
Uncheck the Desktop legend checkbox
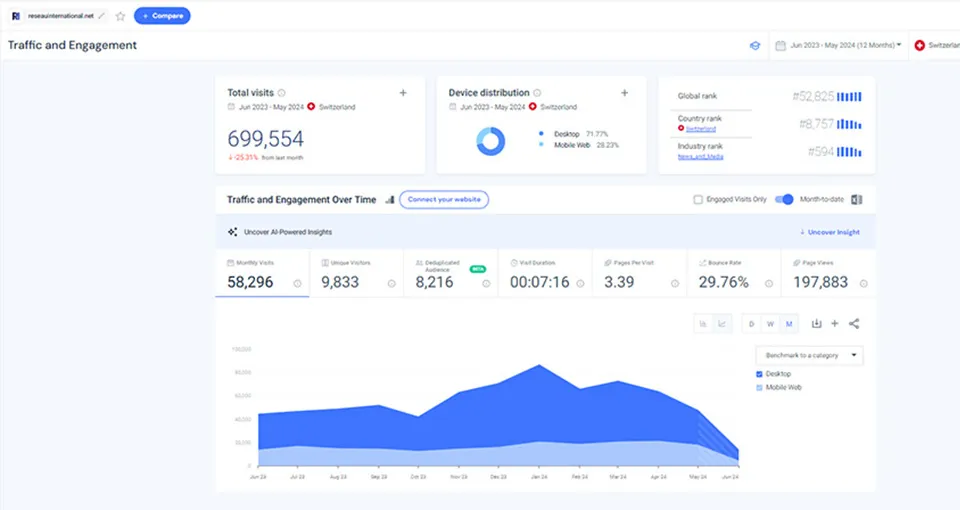(760, 374)
